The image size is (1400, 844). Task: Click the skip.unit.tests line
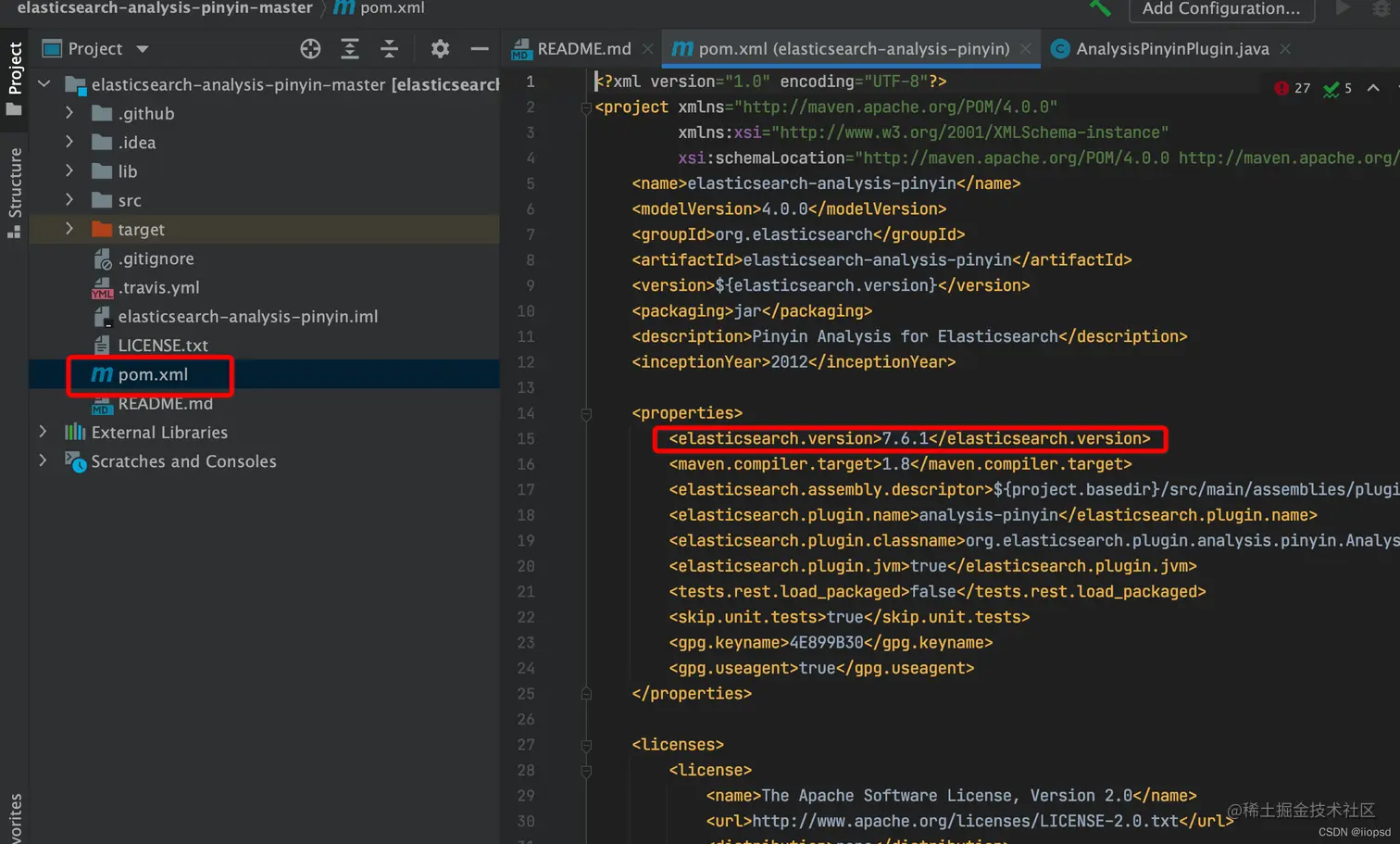(849, 617)
